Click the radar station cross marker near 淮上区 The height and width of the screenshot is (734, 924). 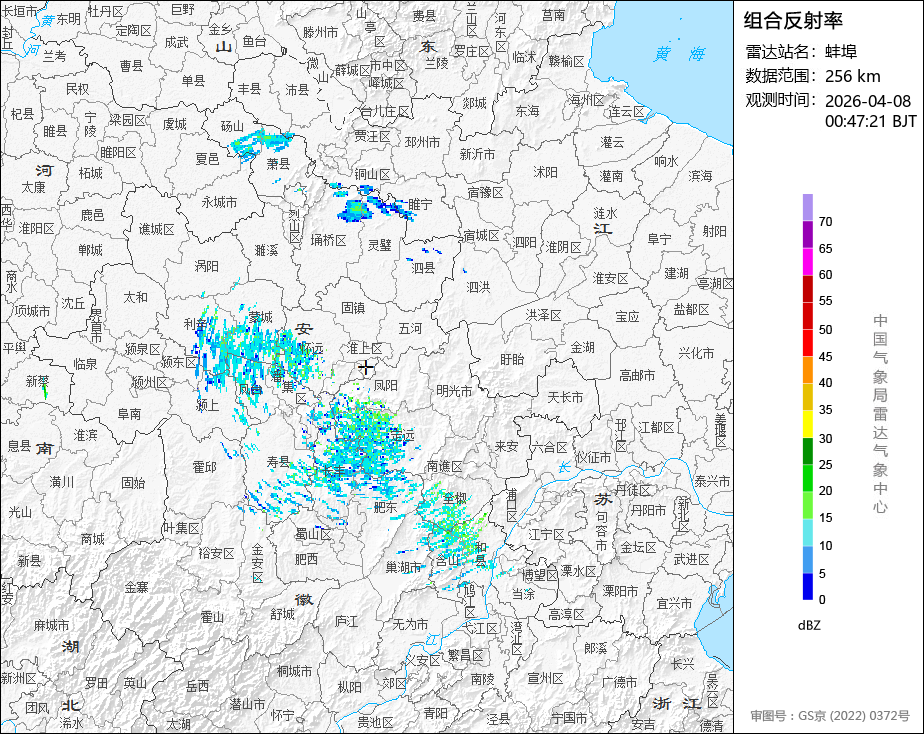[366, 368]
